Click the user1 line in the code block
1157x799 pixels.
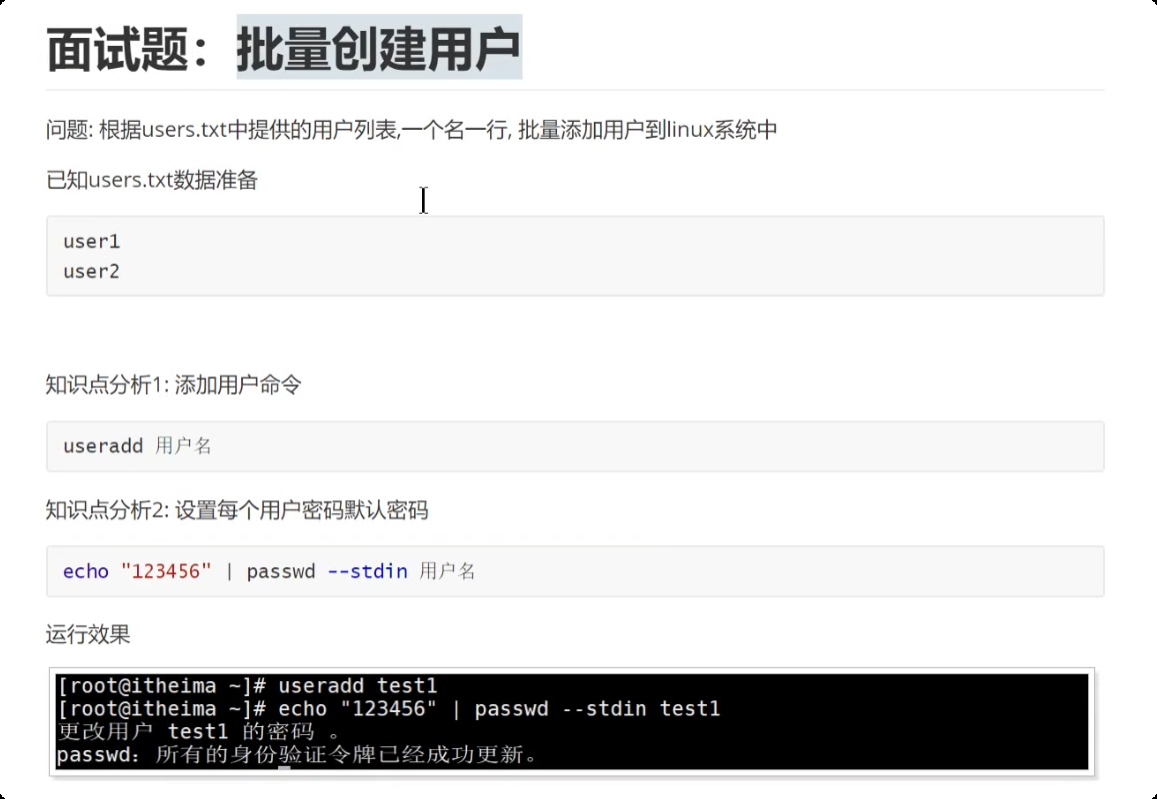click(x=91, y=241)
